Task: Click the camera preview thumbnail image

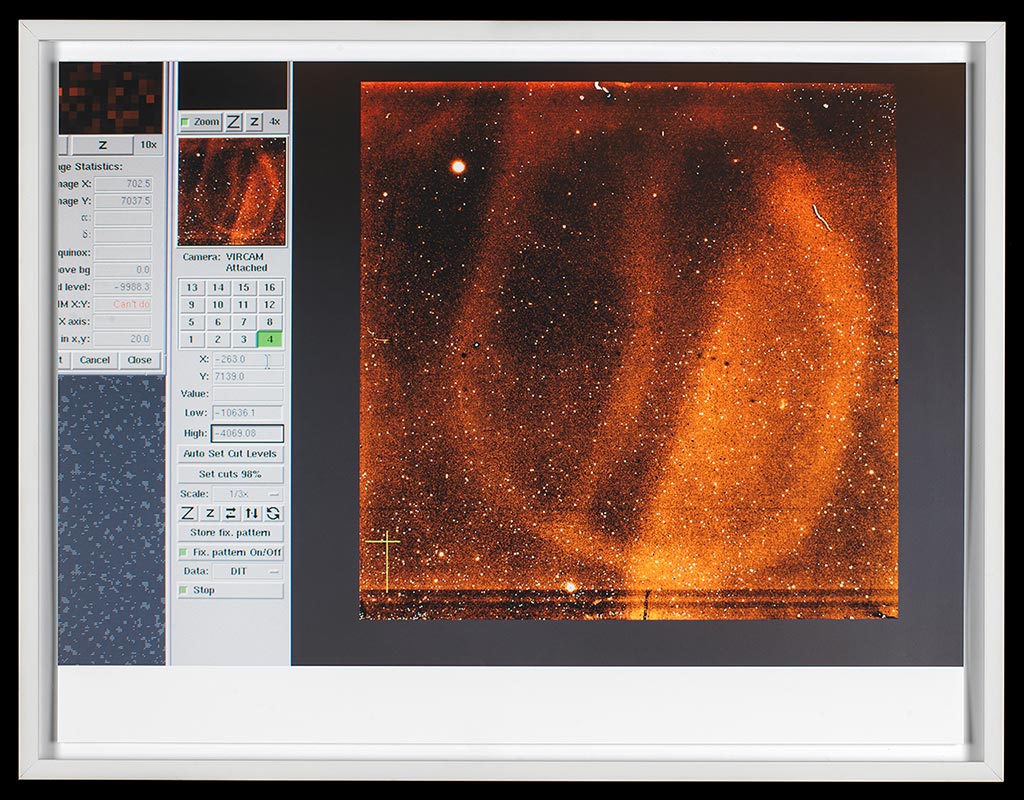Action: click(231, 192)
